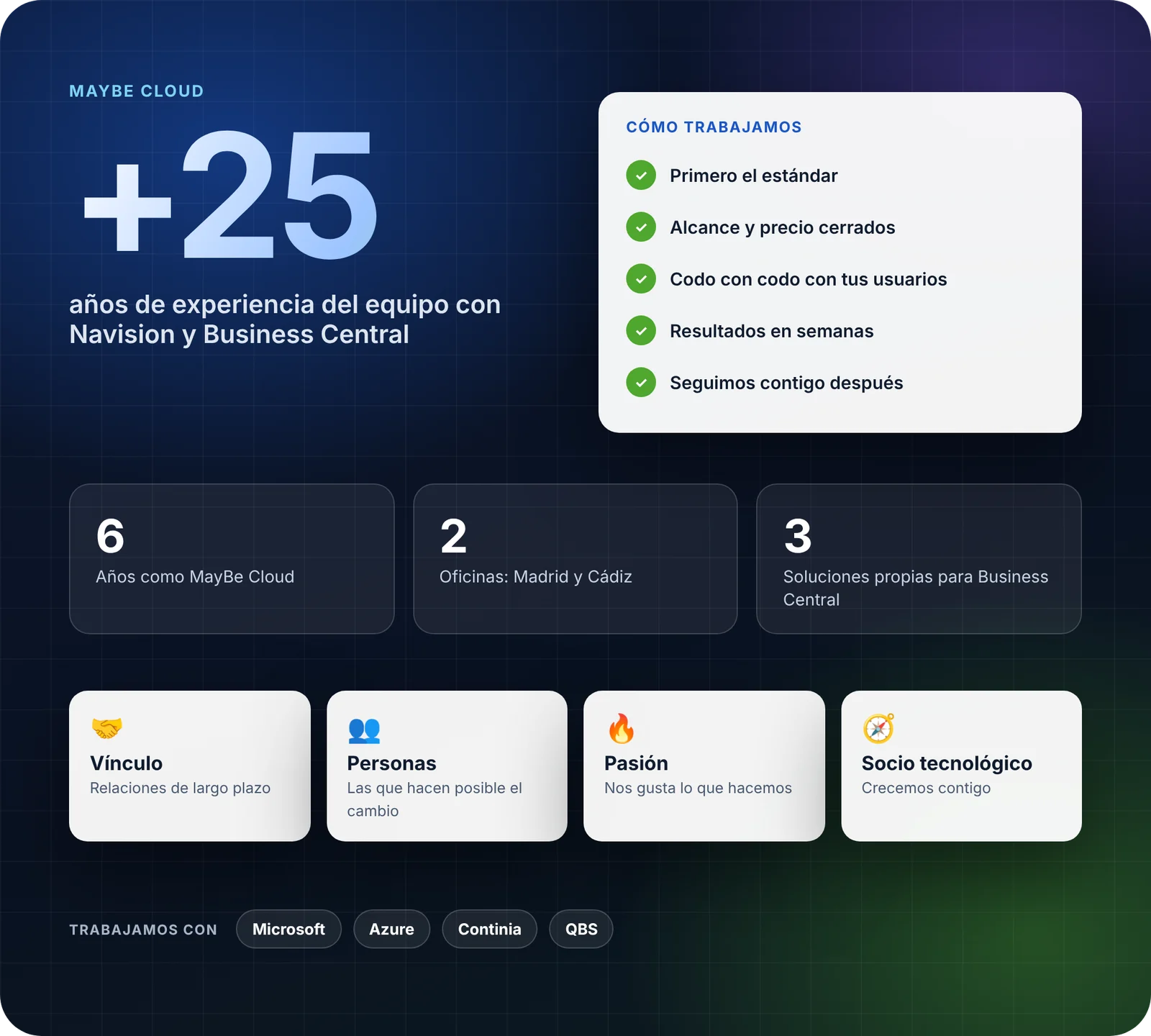Click the Oficinas: Madrid y Cádiz label
The width and height of the screenshot is (1151, 1036).
tap(536, 577)
